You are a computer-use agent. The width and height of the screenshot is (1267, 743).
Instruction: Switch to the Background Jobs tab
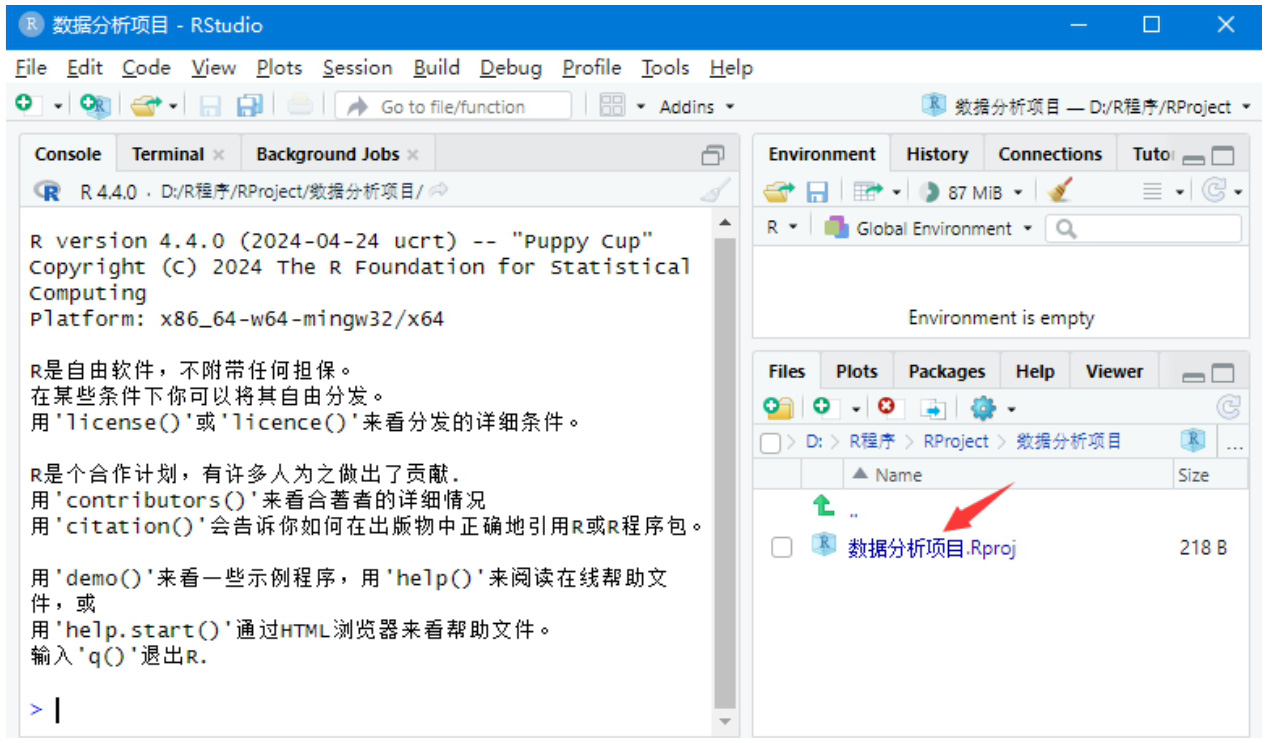pyautogui.click(x=327, y=154)
